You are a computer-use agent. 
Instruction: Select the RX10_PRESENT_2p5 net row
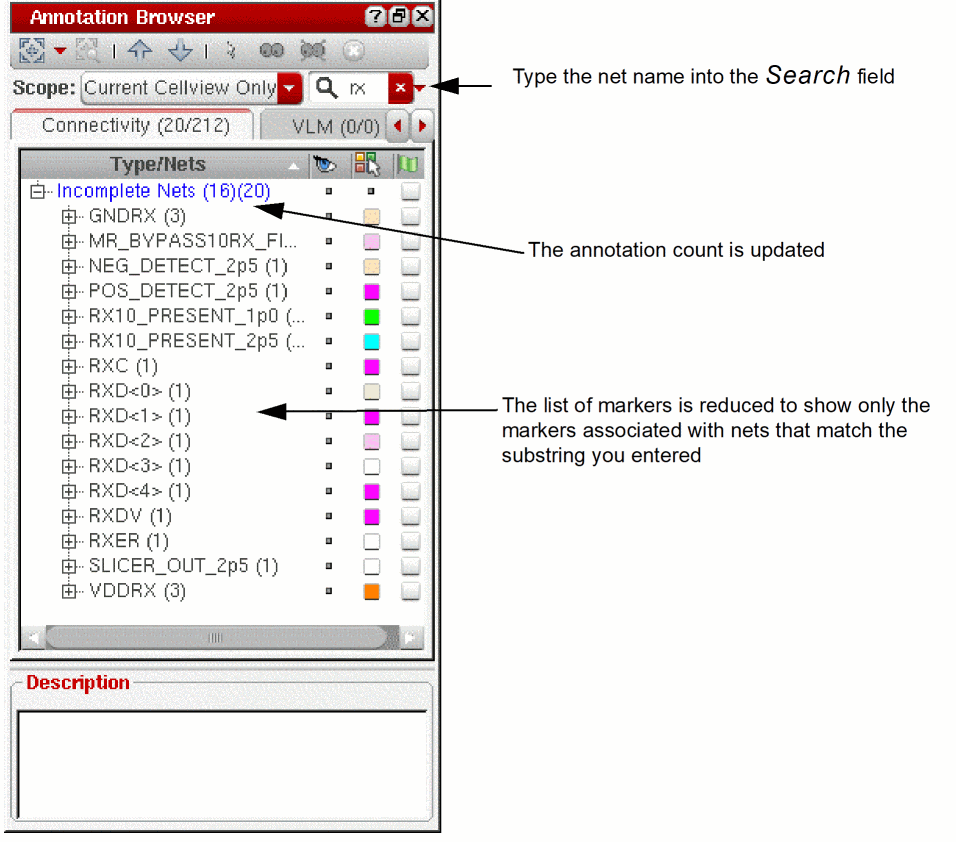point(196,341)
